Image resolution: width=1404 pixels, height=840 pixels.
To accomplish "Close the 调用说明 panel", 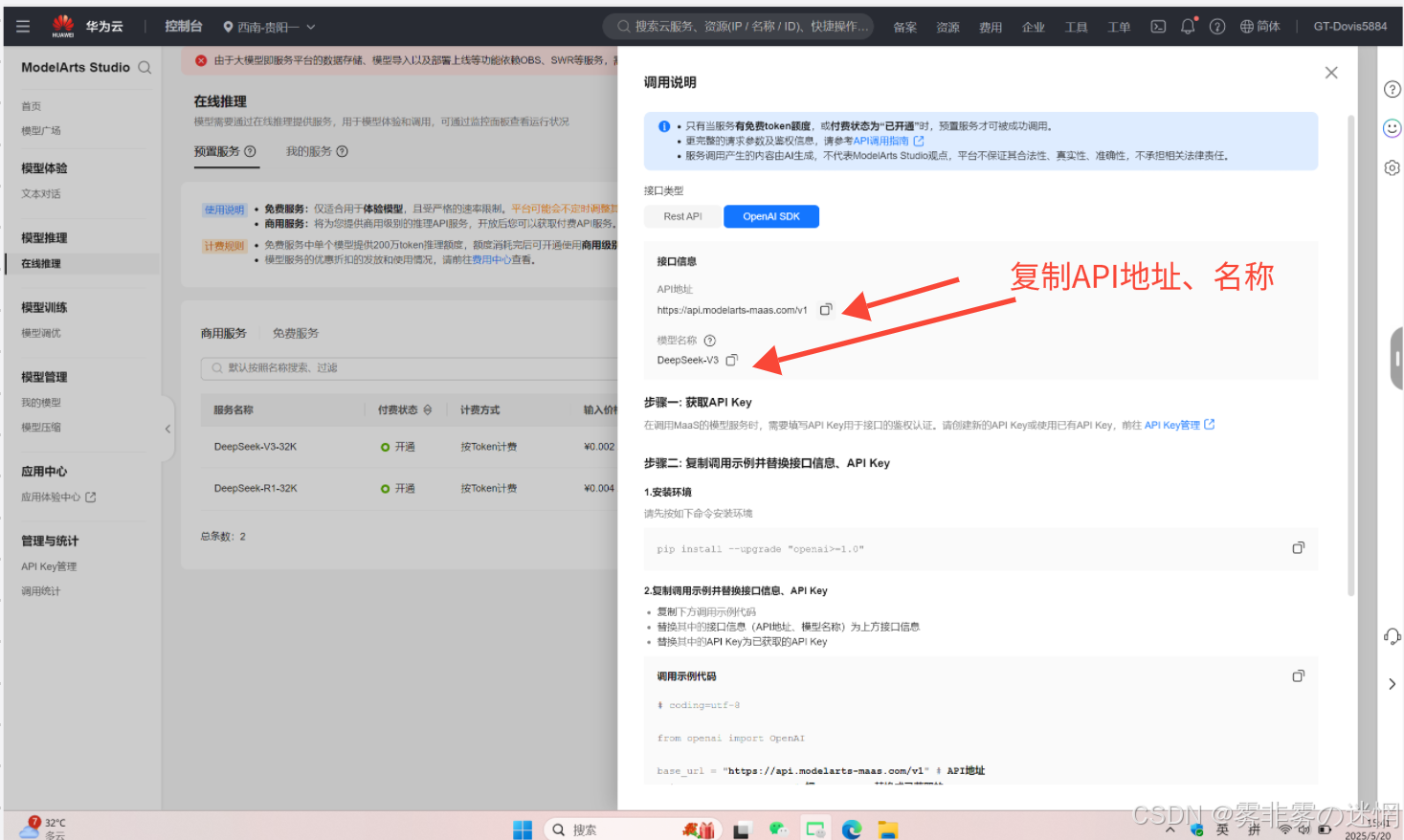I will point(1331,73).
